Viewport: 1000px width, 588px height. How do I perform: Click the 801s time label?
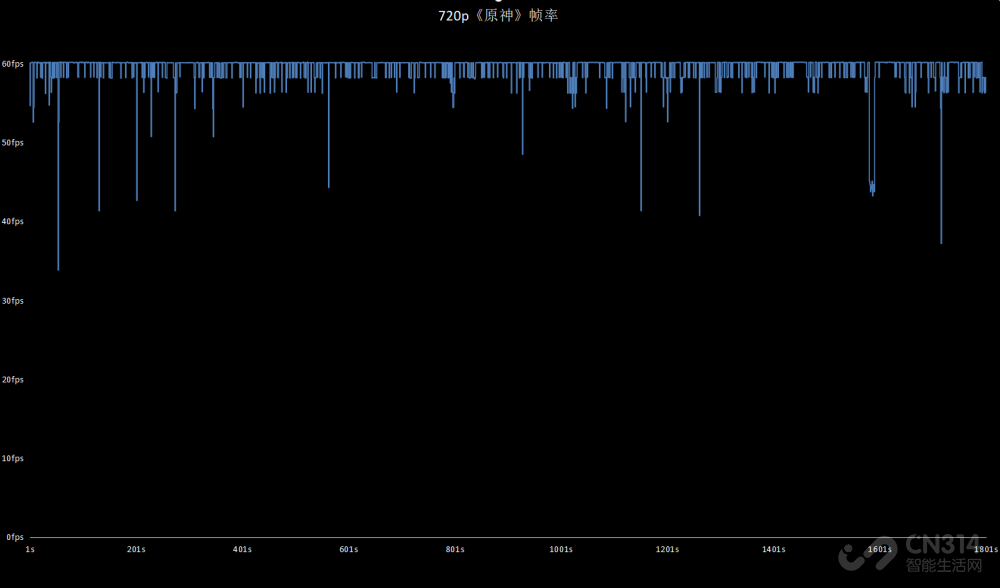click(x=455, y=549)
